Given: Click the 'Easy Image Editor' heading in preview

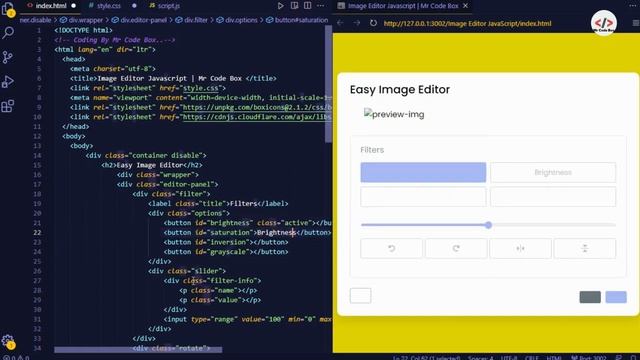Looking at the screenshot, I should pos(400,89).
